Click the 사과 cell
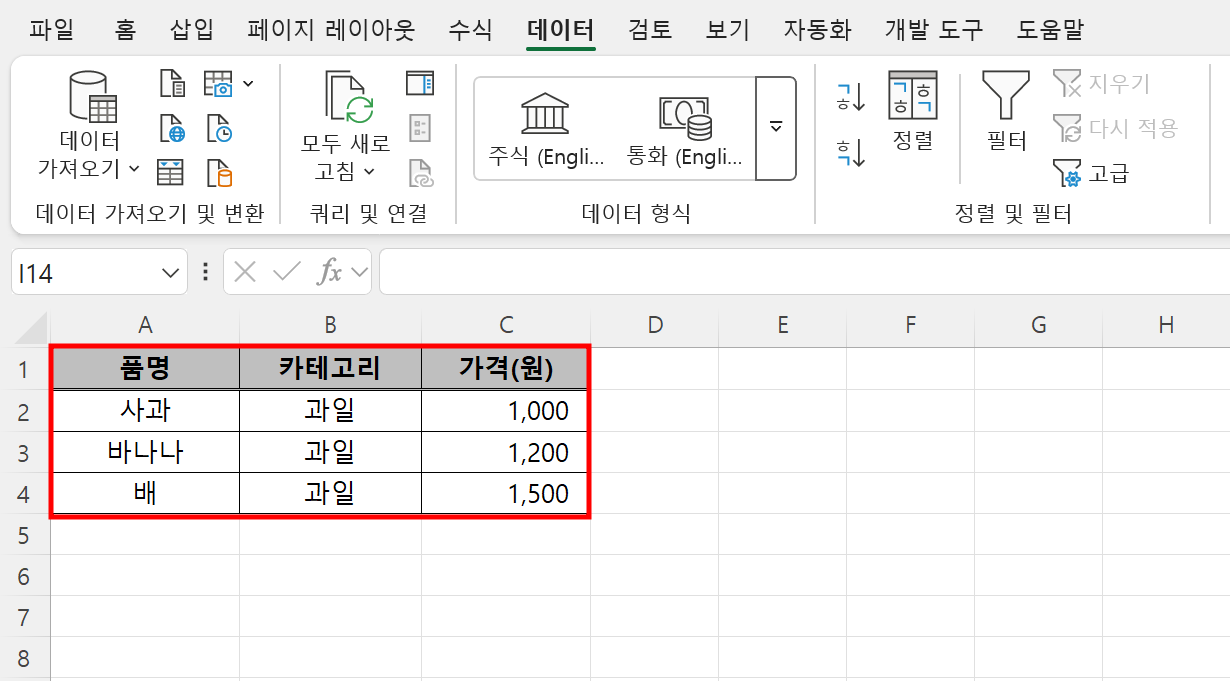The width and height of the screenshot is (1230, 681). (x=145, y=411)
